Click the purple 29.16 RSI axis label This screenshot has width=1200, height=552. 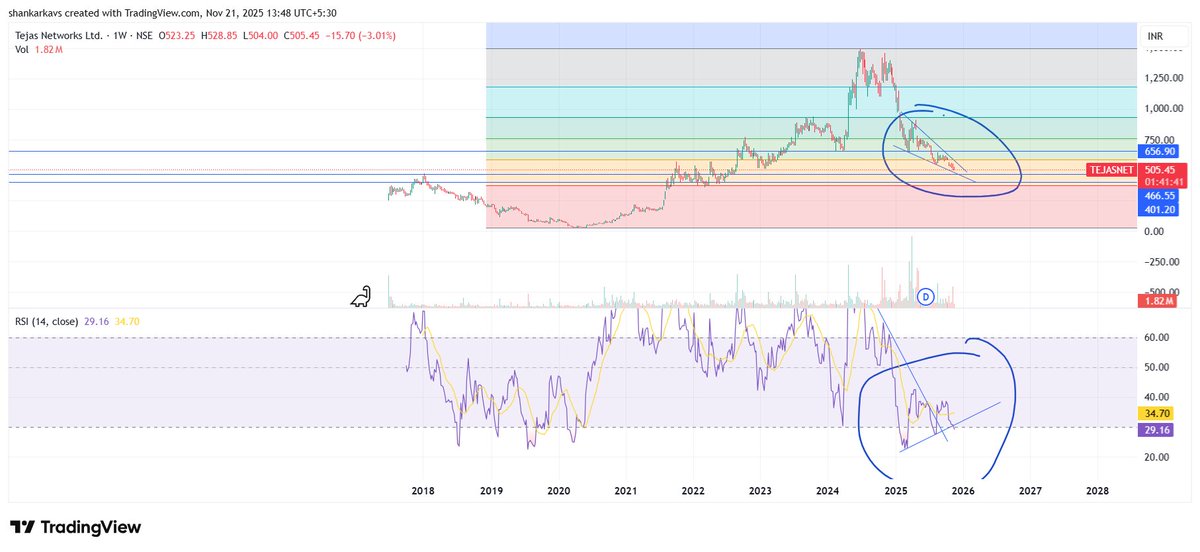(x=1157, y=429)
